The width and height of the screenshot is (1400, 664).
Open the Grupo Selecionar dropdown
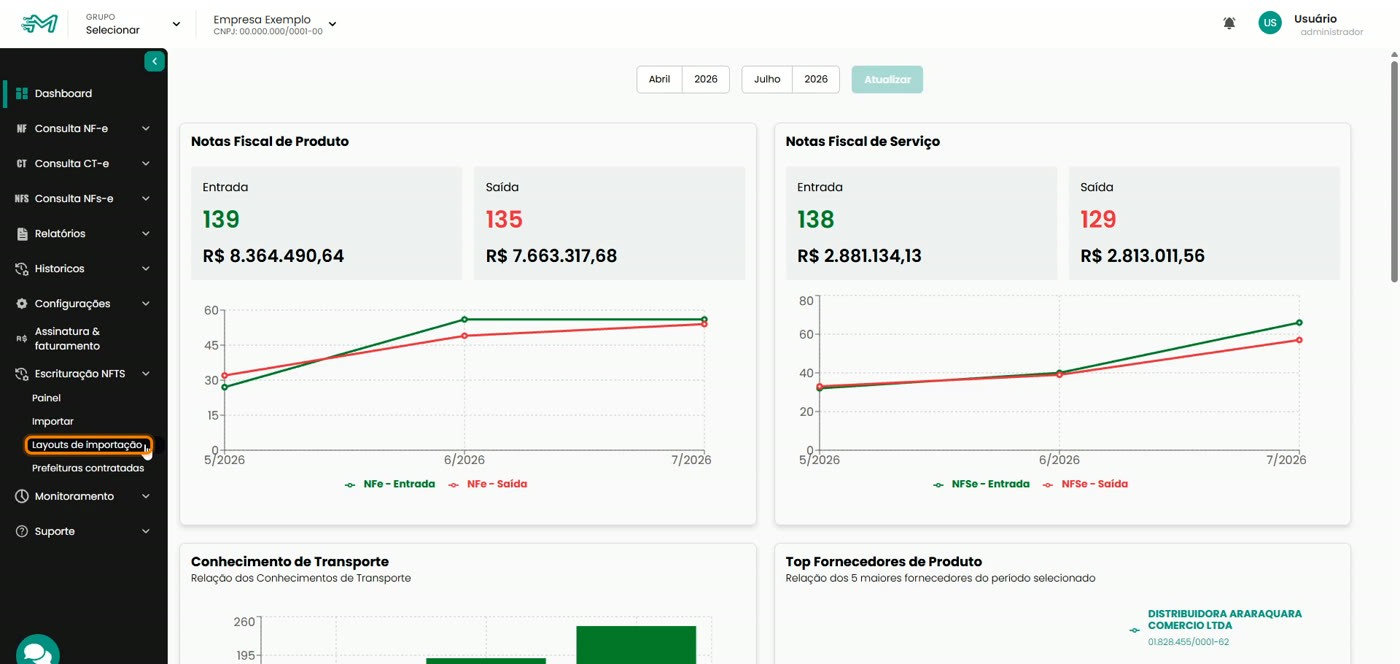[x=133, y=24]
